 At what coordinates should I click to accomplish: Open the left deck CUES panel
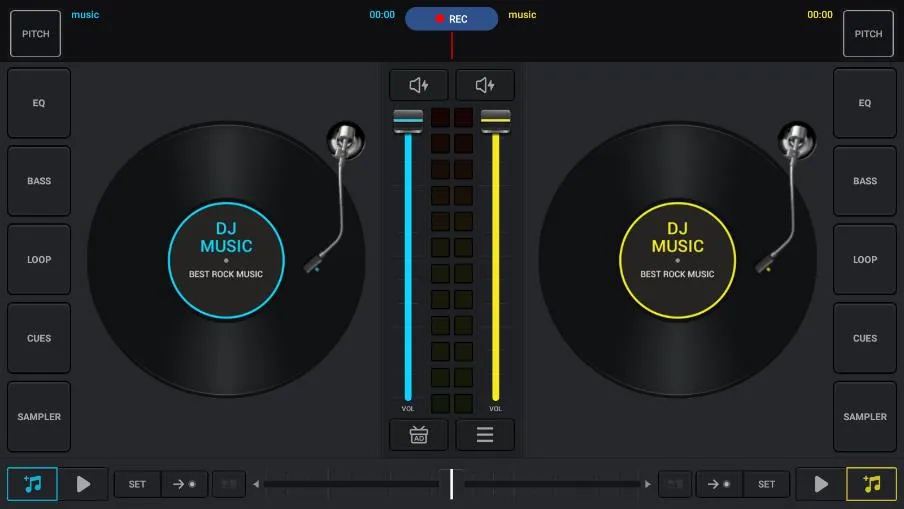[39, 338]
